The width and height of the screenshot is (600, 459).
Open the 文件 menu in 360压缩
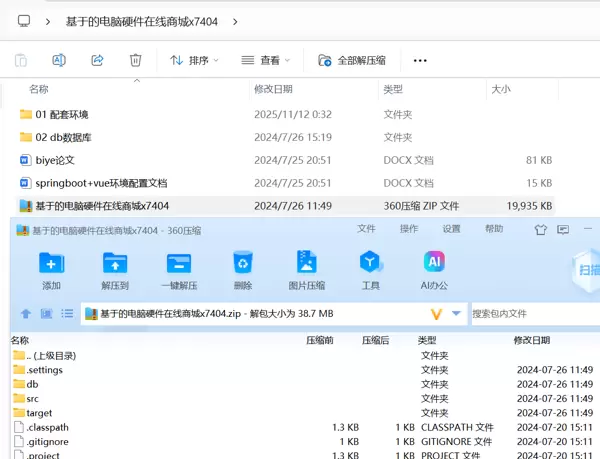[366, 229]
